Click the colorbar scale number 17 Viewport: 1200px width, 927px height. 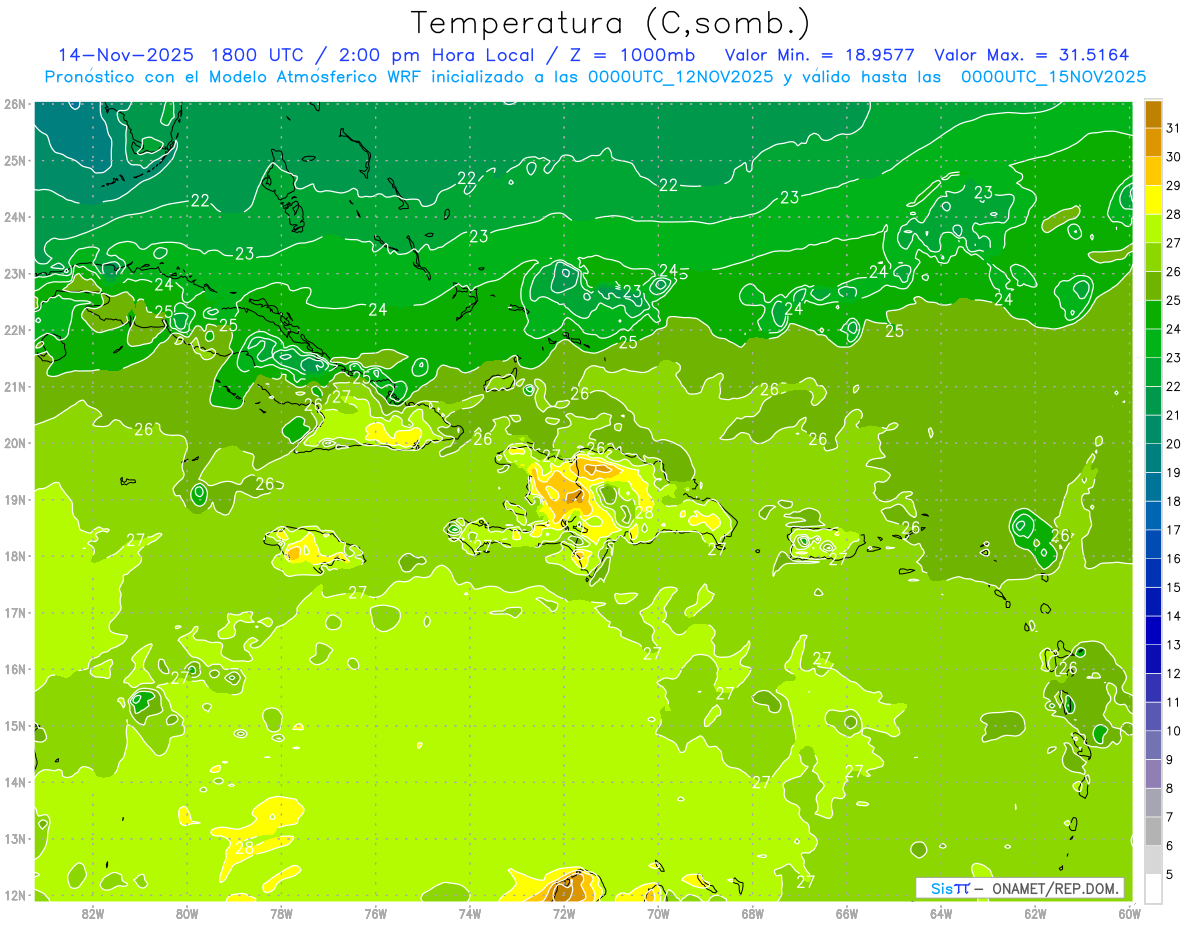[x=1174, y=530]
